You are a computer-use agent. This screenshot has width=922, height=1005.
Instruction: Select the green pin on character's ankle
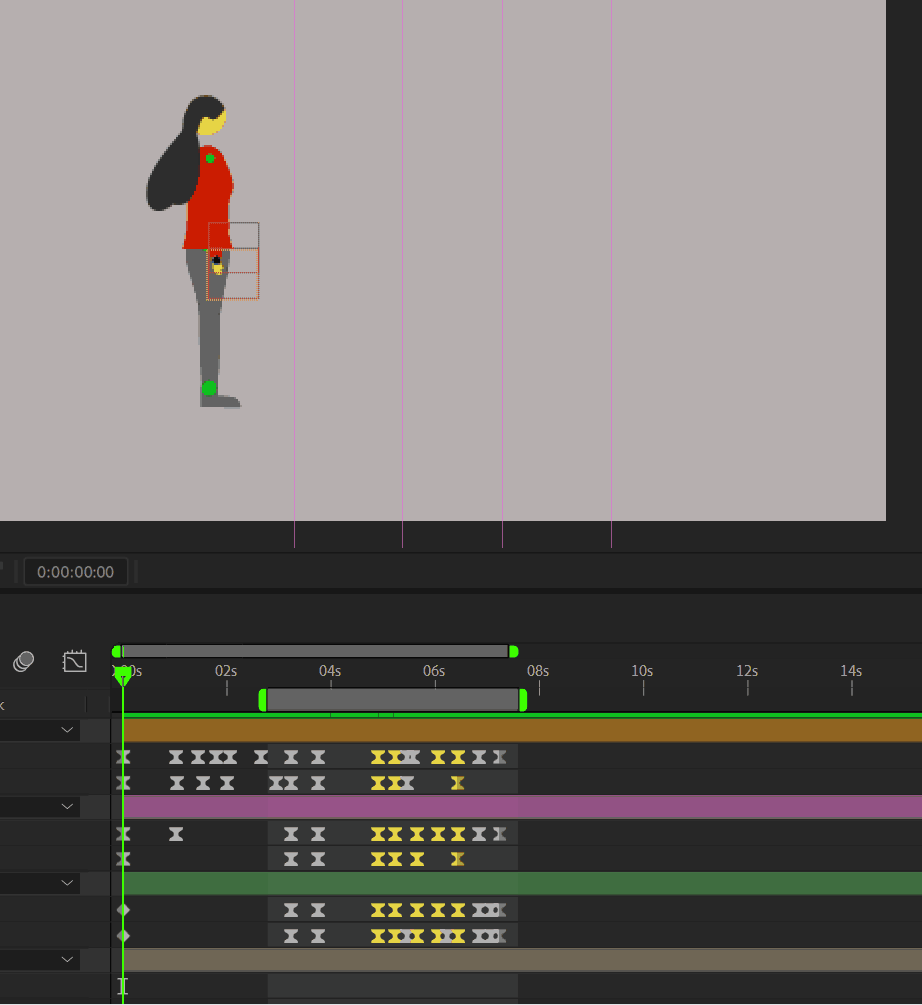(209, 388)
